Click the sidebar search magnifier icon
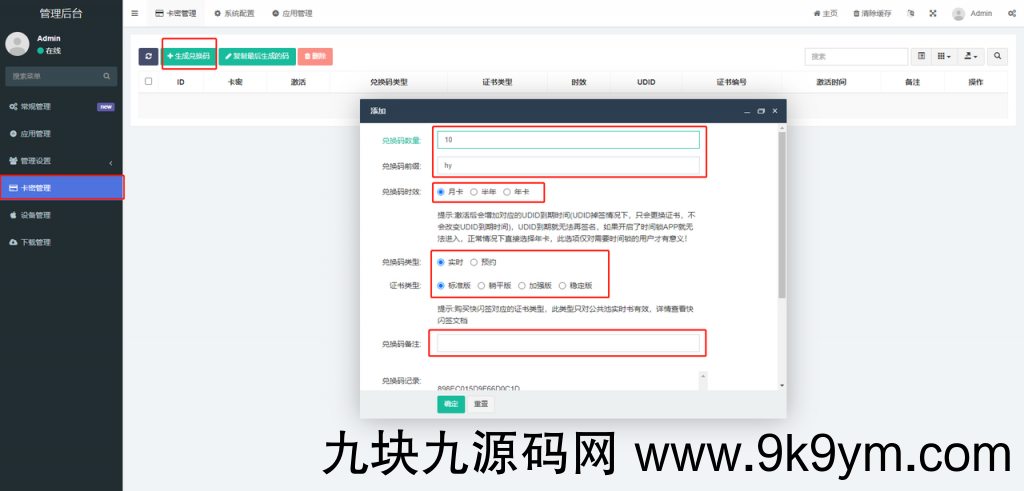The image size is (1024, 491). [x=106, y=76]
